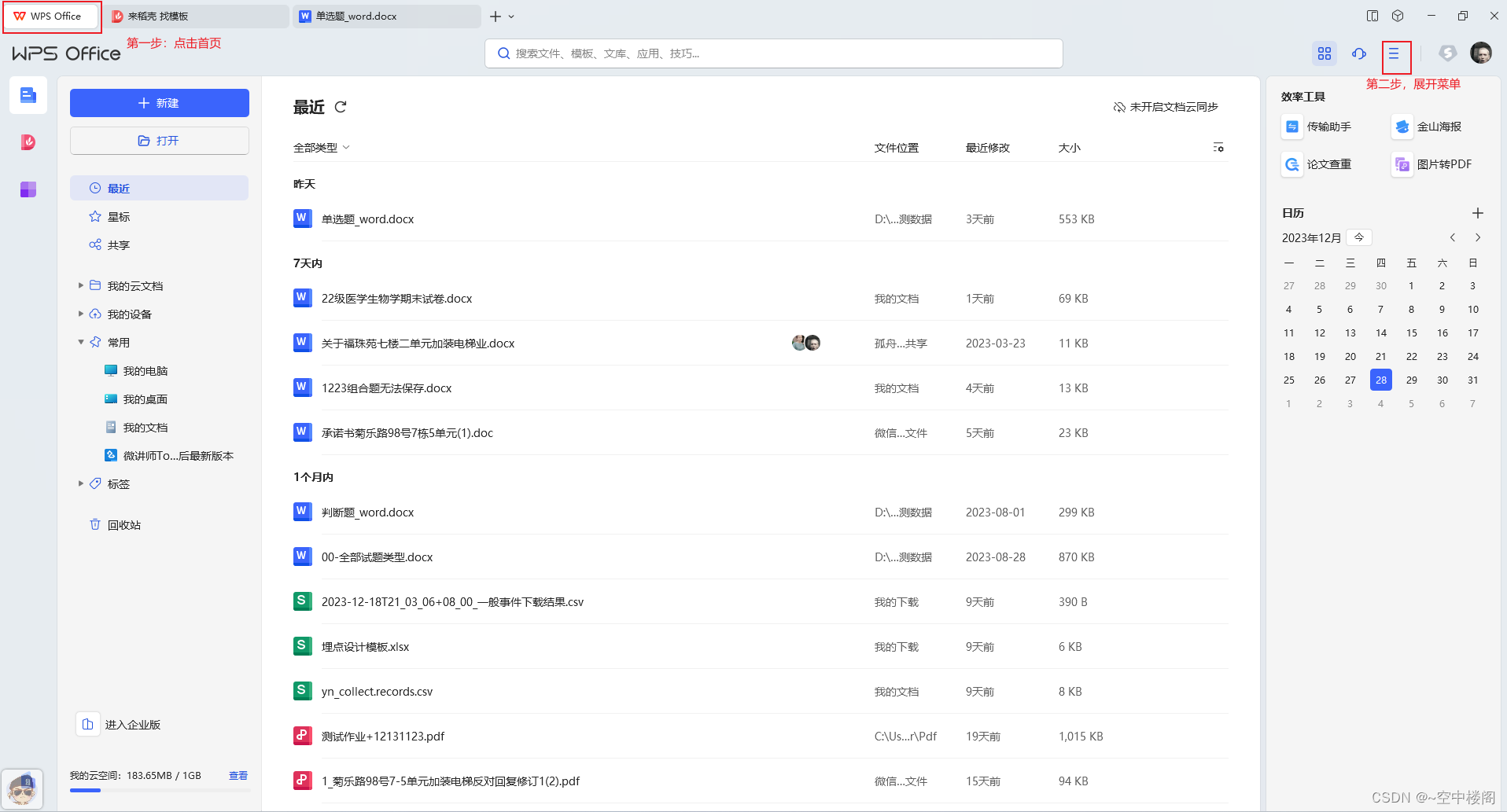
Task: Open the Docer templates sidebar icon
Action: pyautogui.click(x=28, y=142)
